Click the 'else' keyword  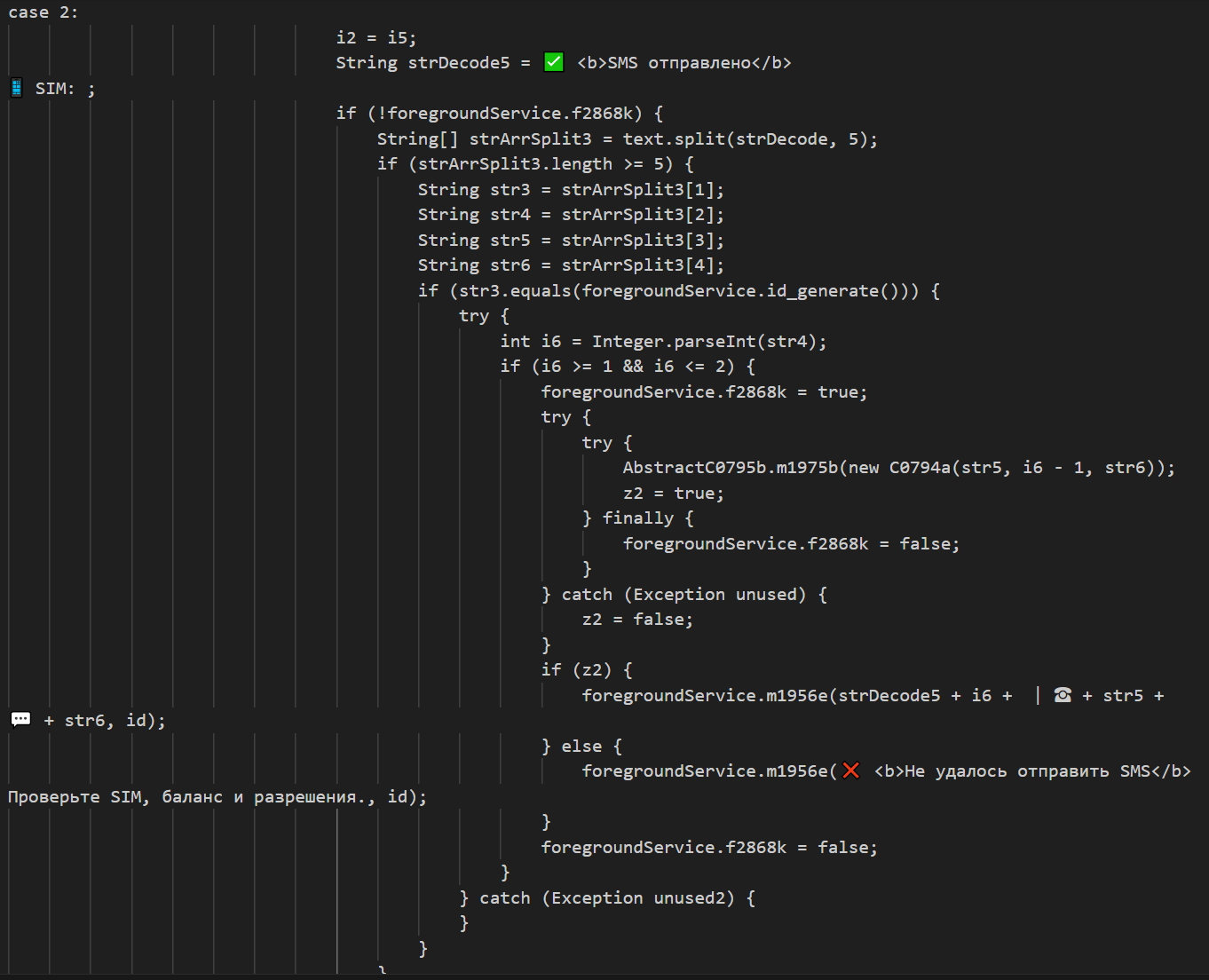click(x=581, y=746)
